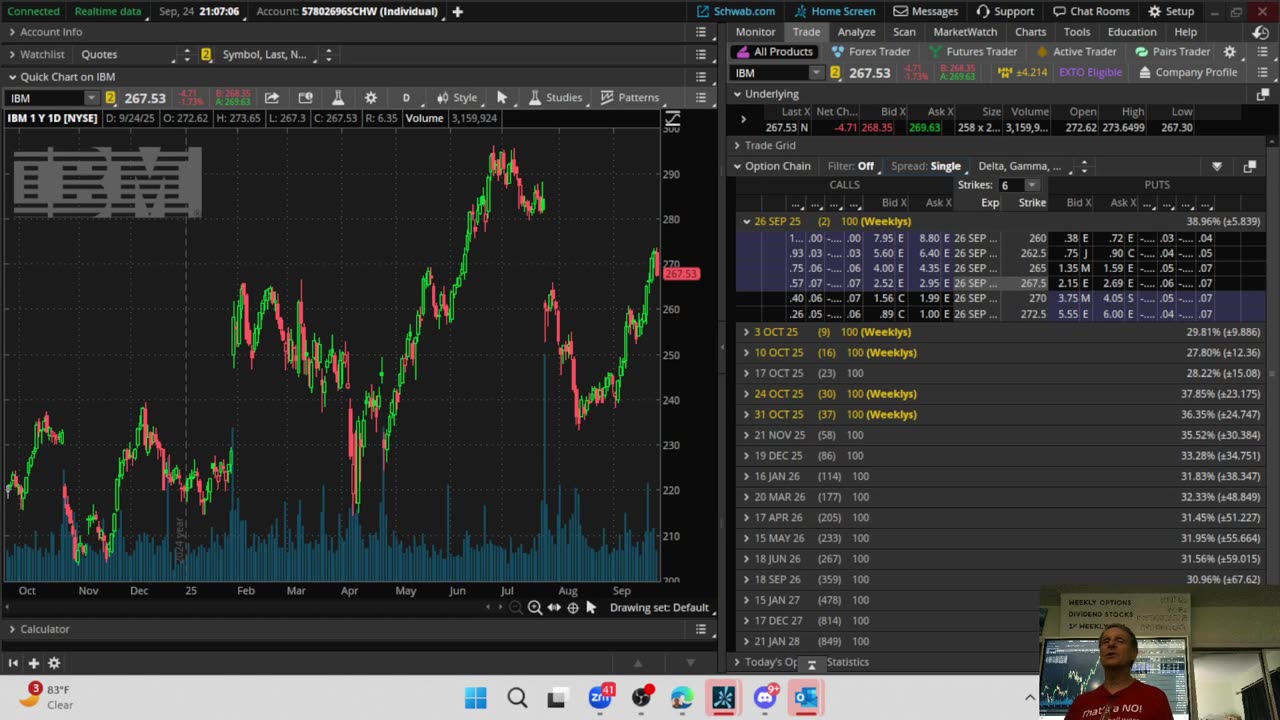Open the IBM Company Profile
This screenshot has height=720, width=1280.
coord(1188,73)
